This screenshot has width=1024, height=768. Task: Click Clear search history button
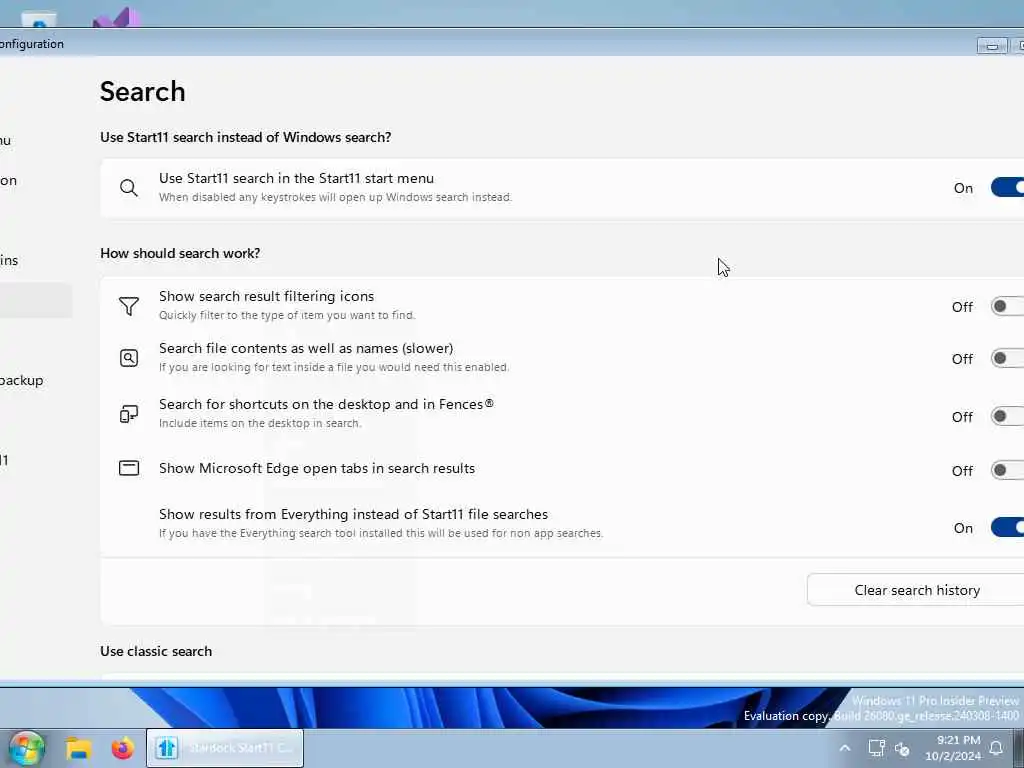(916, 590)
